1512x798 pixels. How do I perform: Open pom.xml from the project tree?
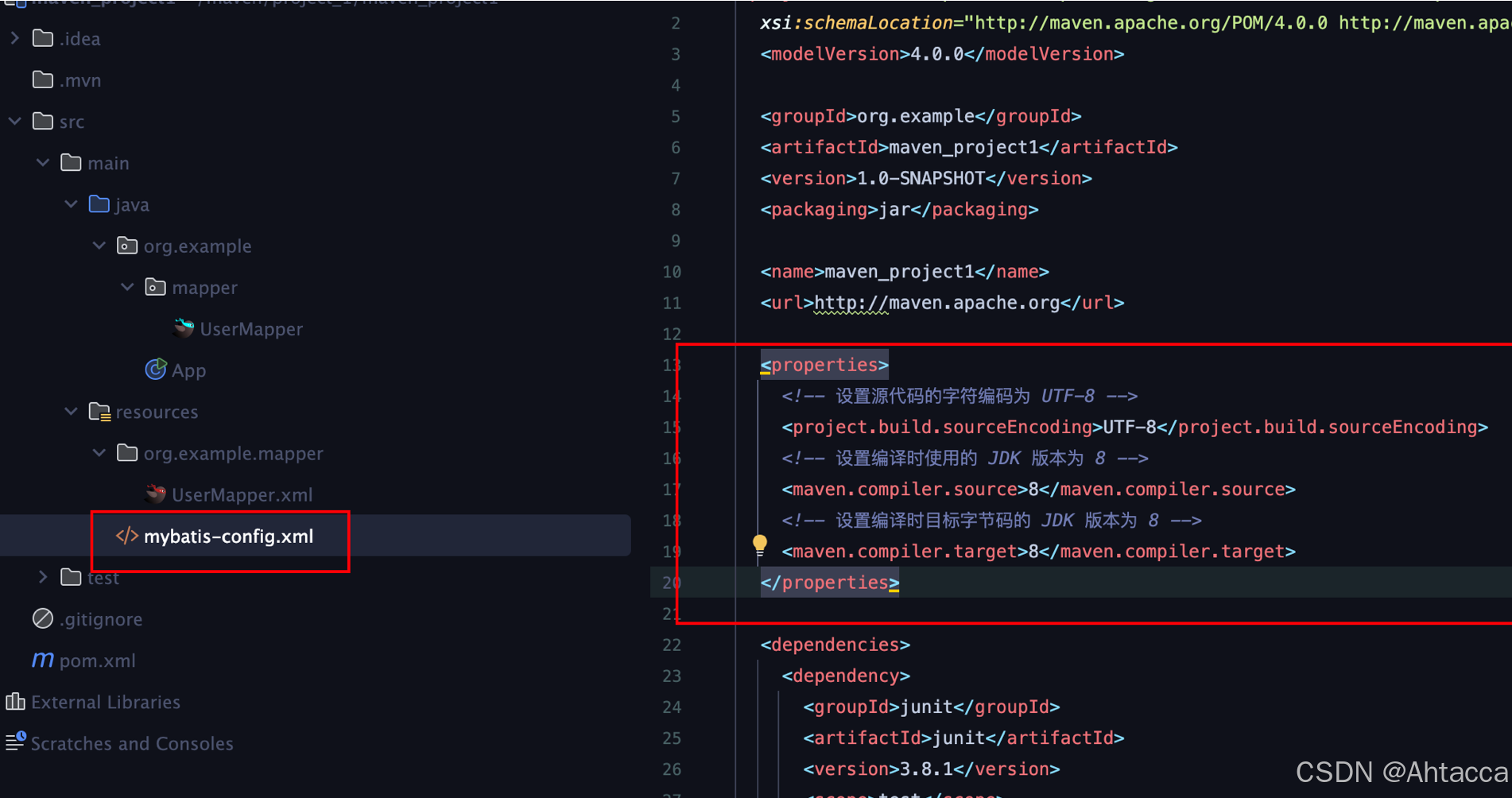coord(98,660)
